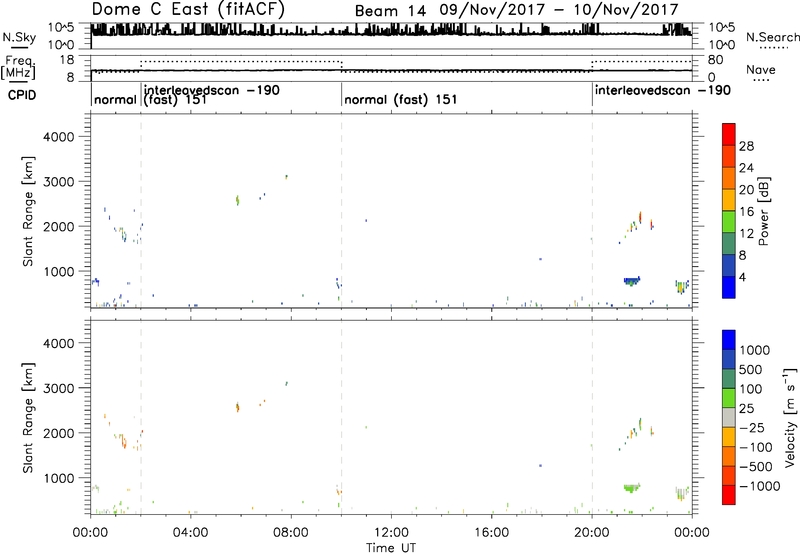Click the '4000' tick of the power panel

59,137
